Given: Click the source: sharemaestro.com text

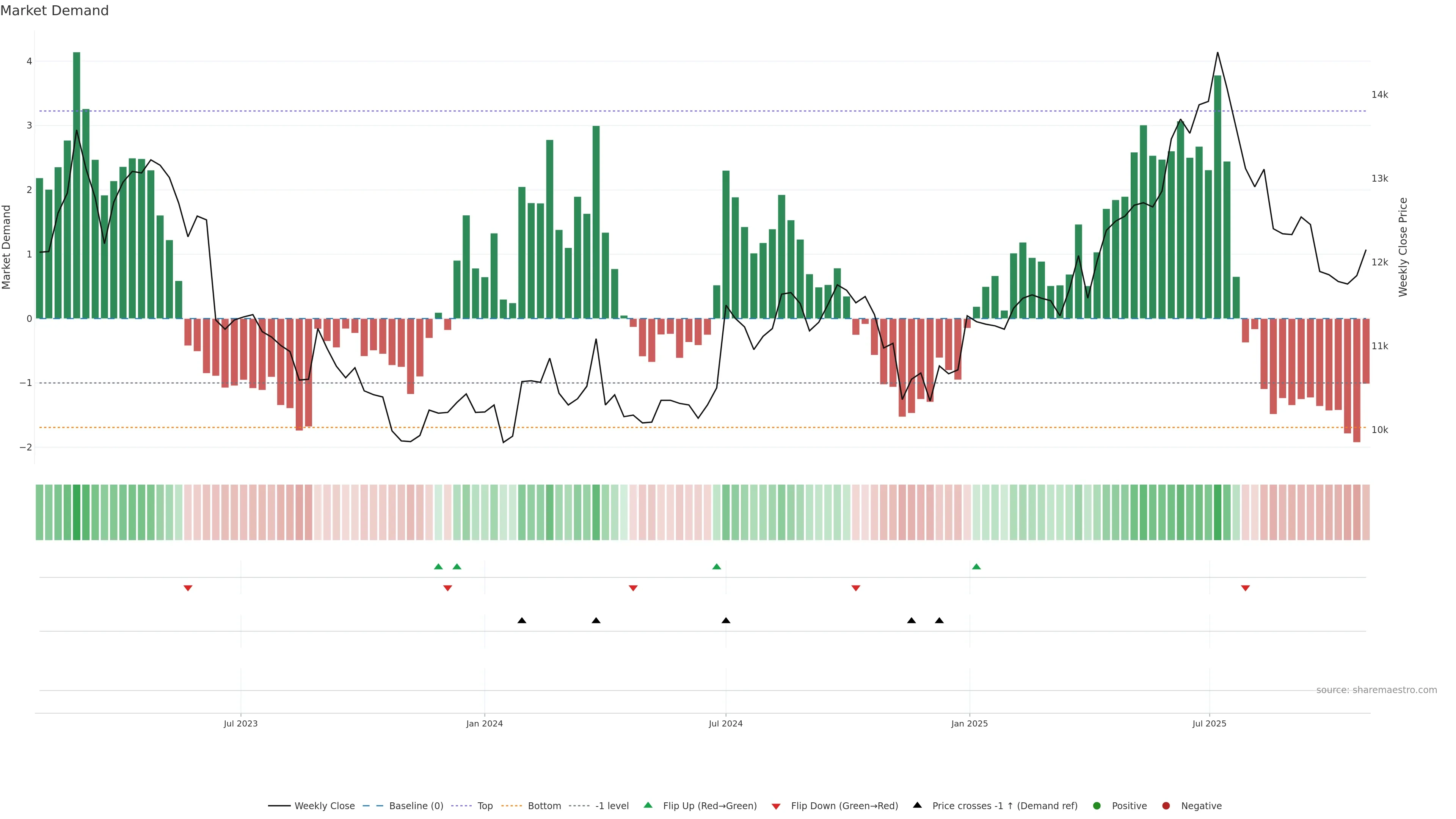Looking at the screenshot, I should click(x=1376, y=690).
